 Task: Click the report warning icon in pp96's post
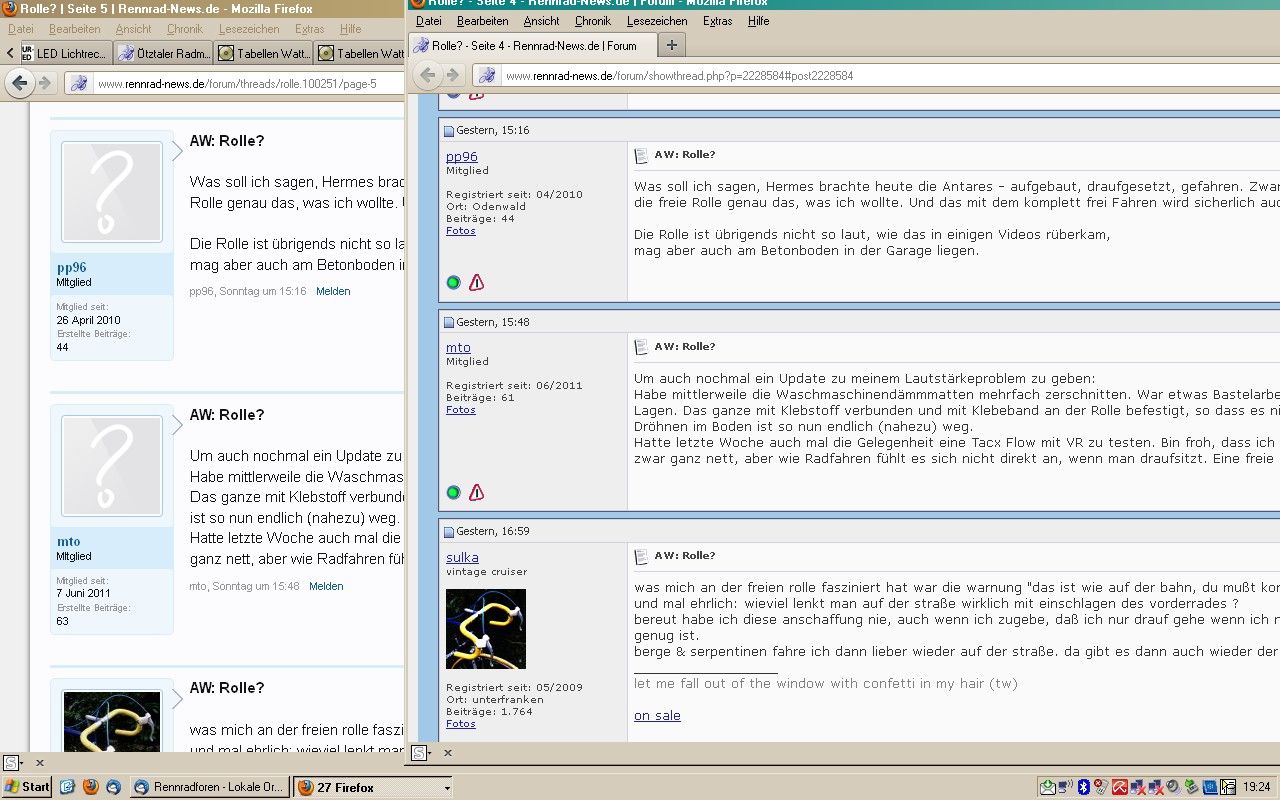point(476,283)
